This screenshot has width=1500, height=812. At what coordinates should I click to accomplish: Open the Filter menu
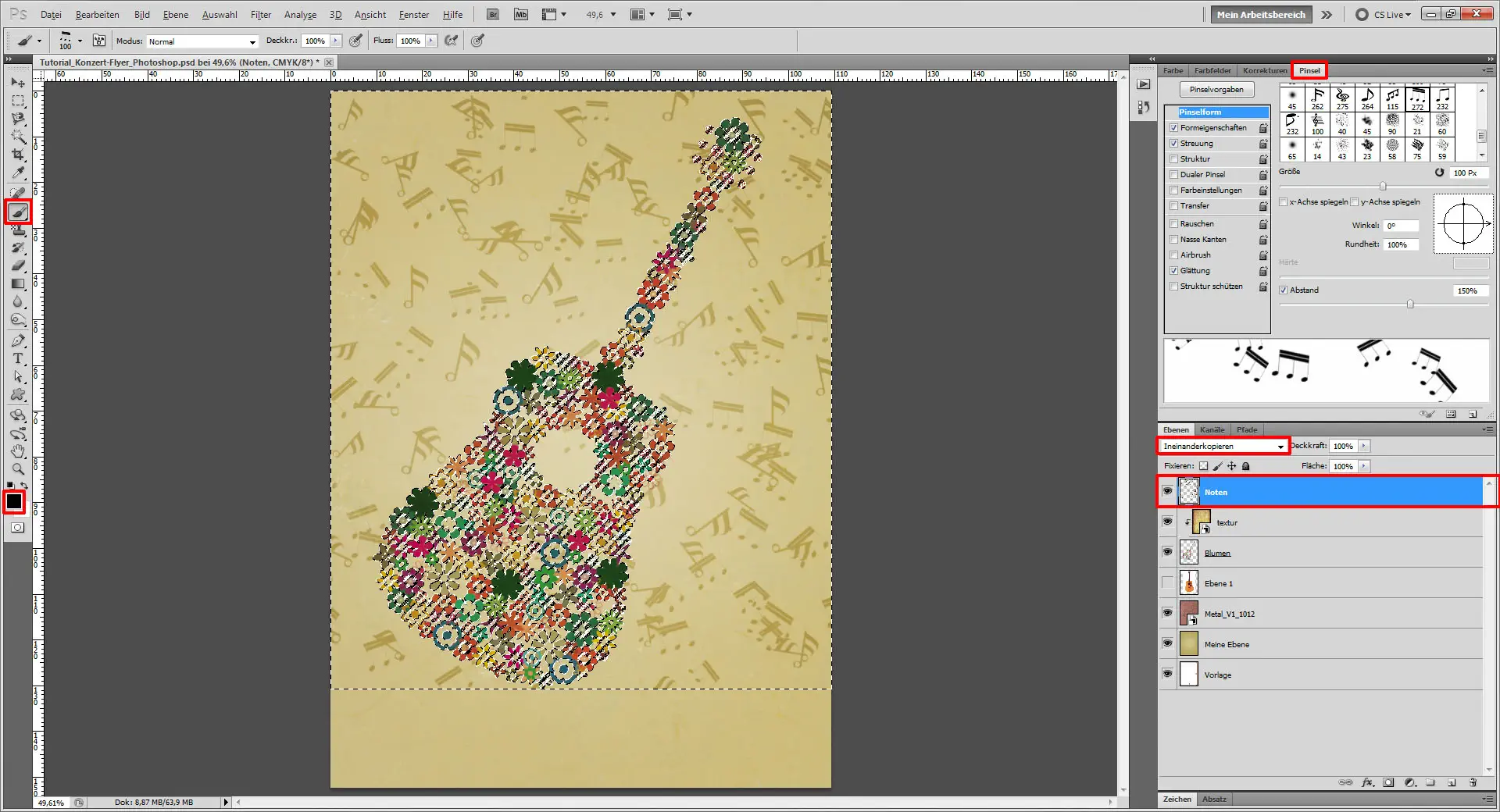[x=260, y=14]
